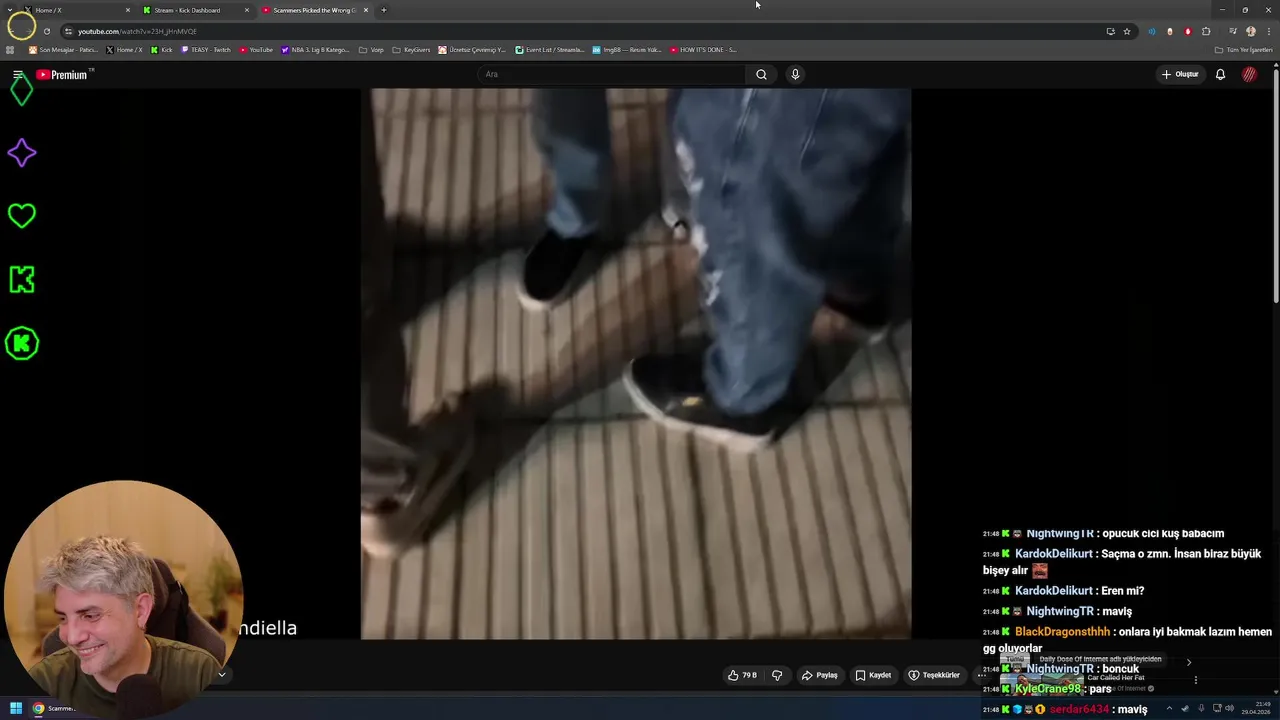Viewport: 1280px width, 720px height.
Task: Open options for 'Car Called Her Fat' video
Action: tap(1195, 680)
